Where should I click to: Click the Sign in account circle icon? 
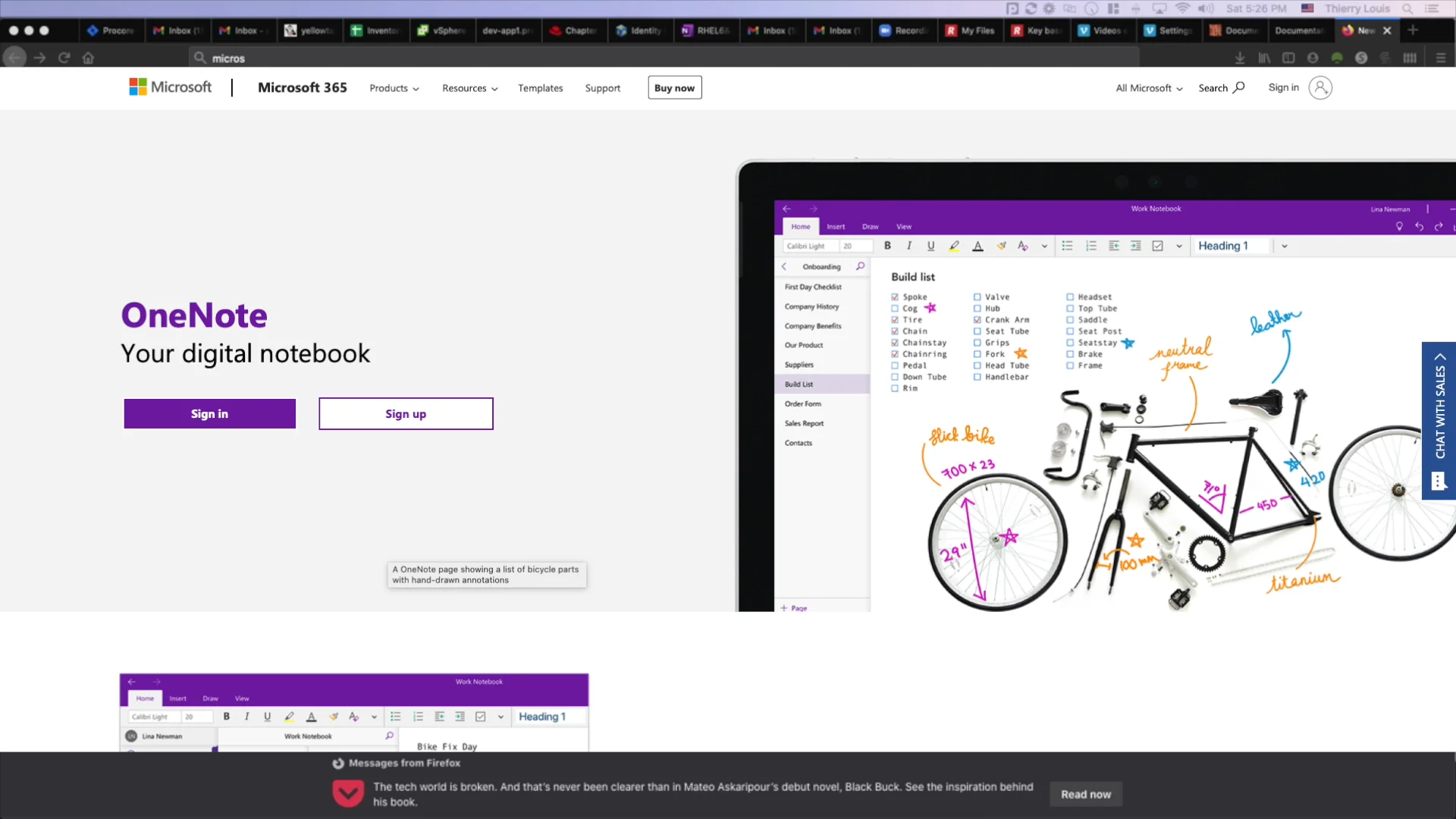[1322, 88]
